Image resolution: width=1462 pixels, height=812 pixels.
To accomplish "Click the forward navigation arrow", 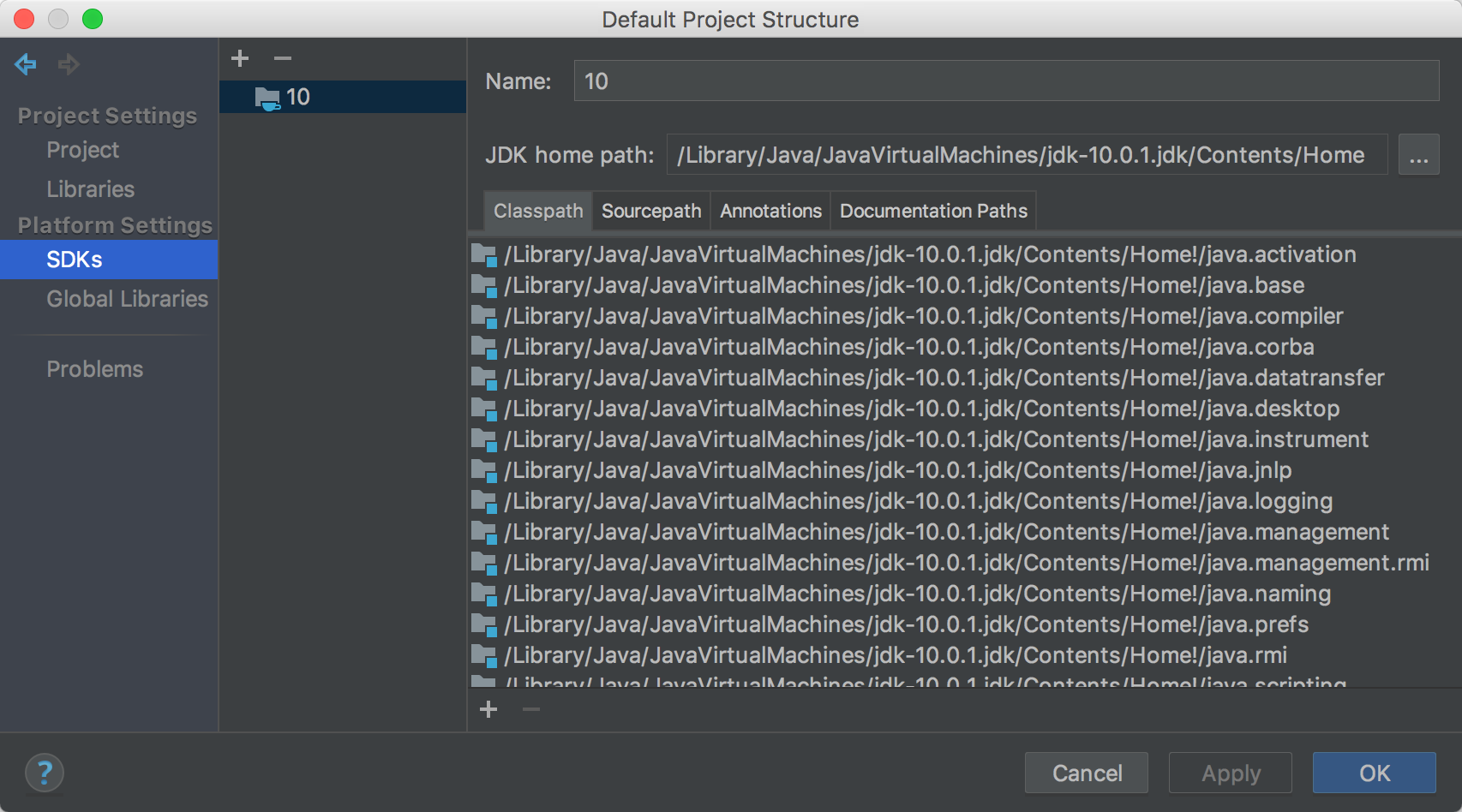I will [69, 64].
